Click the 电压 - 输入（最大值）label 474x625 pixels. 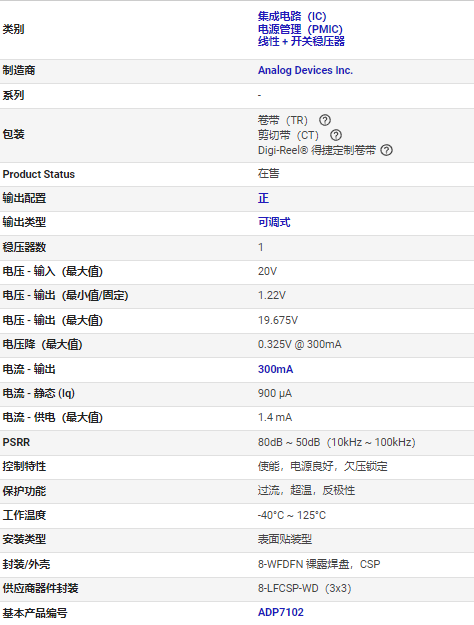[53, 271]
